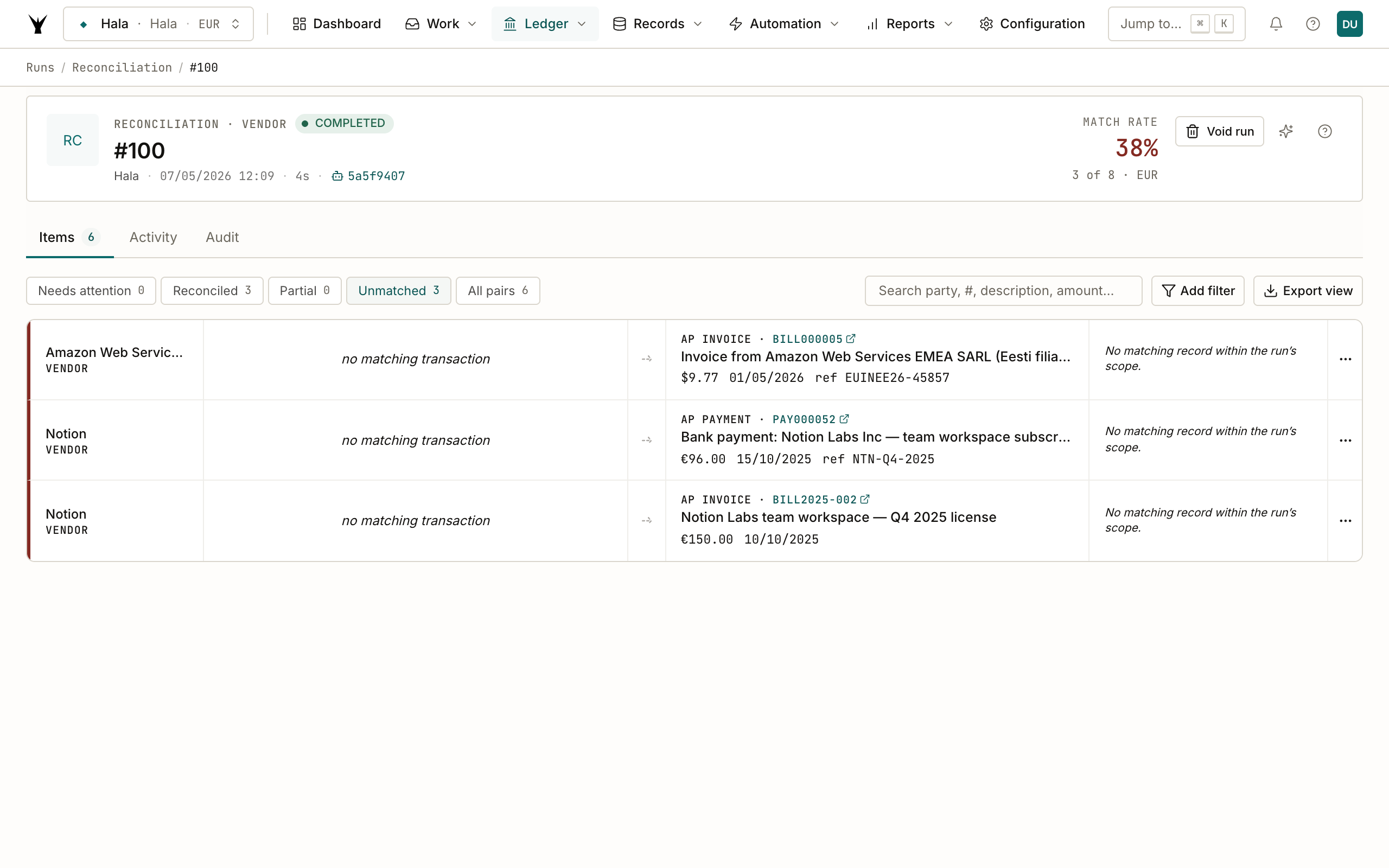Image resolution: width=1389 pixels, height=868 pixels.
Task: Select the Amazon Web Servic... vendor cell
Action: click(x=117, y=360)
